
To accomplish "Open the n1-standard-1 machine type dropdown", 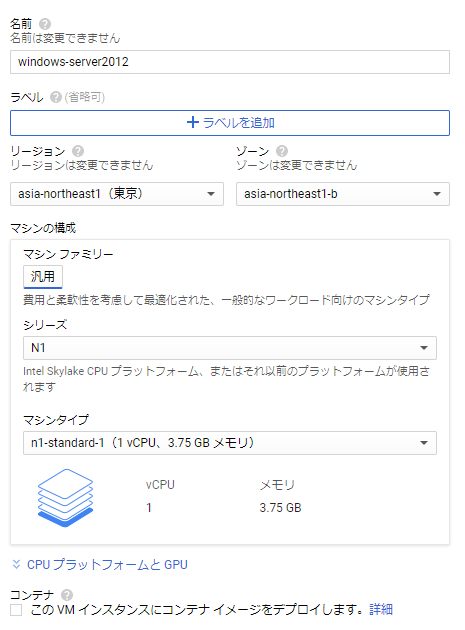I will click(x=230, y=443).
